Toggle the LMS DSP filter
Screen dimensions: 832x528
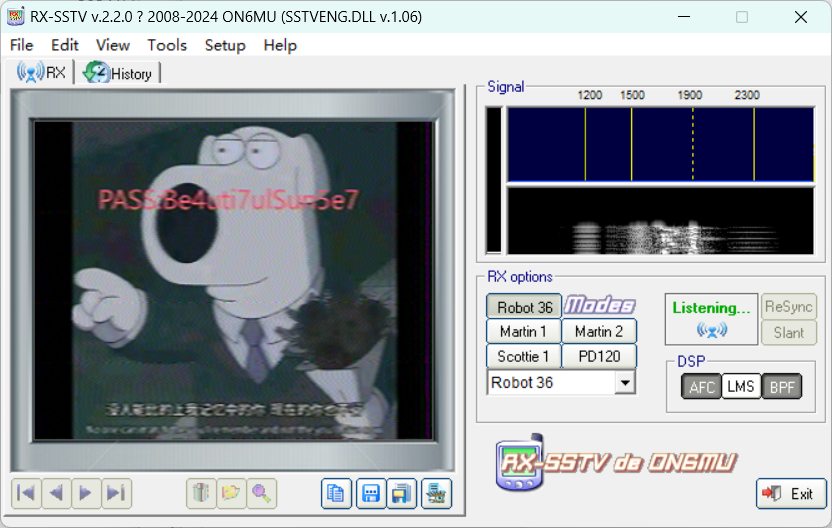741,386
